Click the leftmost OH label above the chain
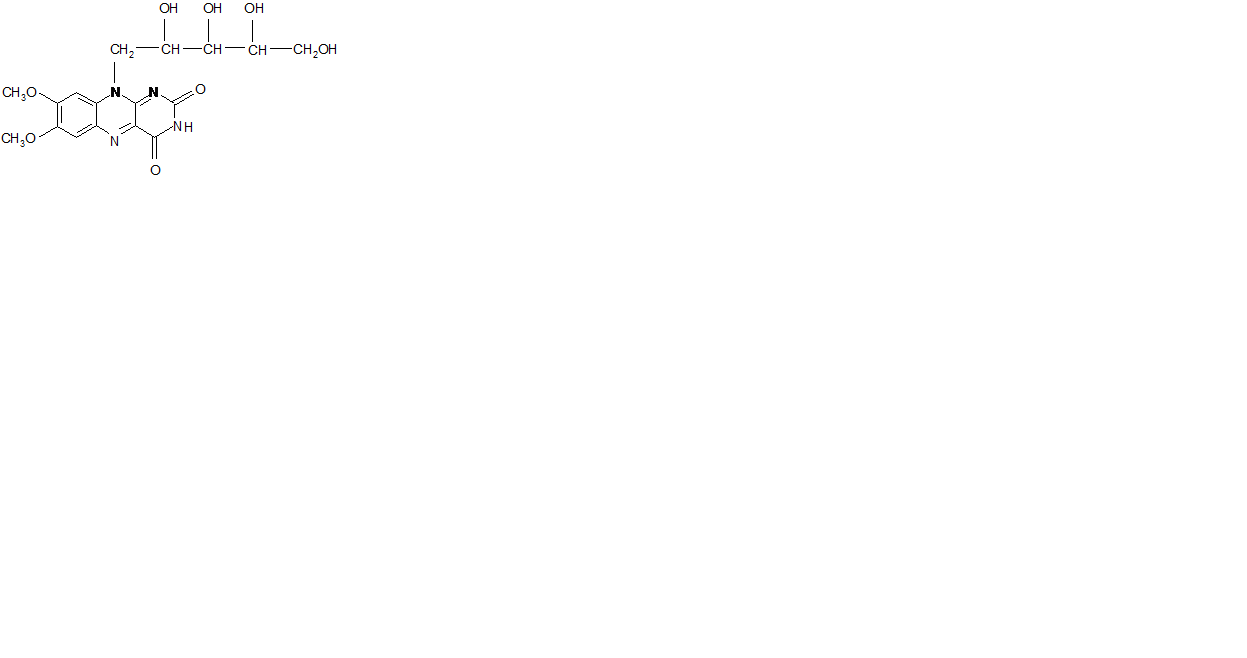Screen dimensions: 1247x658 169,9
